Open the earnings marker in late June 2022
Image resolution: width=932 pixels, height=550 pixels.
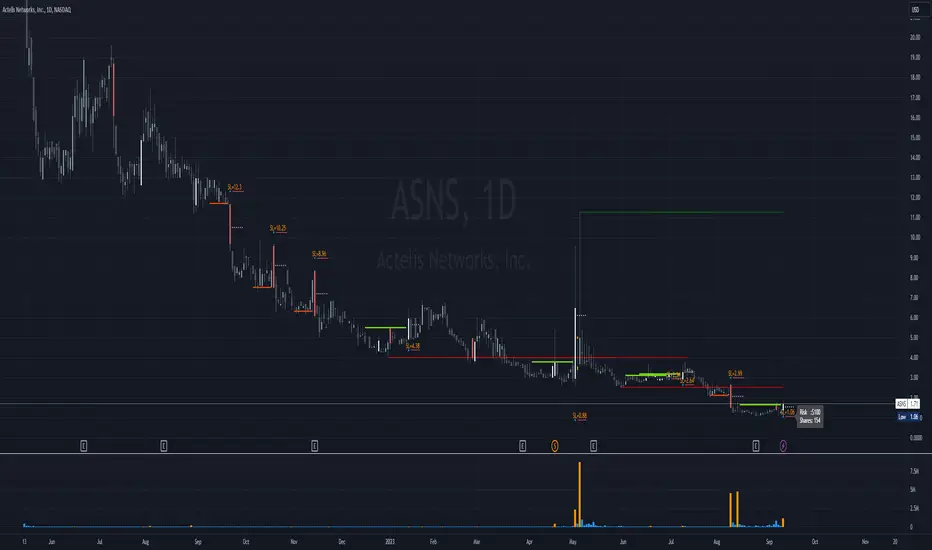coord(84,445)
